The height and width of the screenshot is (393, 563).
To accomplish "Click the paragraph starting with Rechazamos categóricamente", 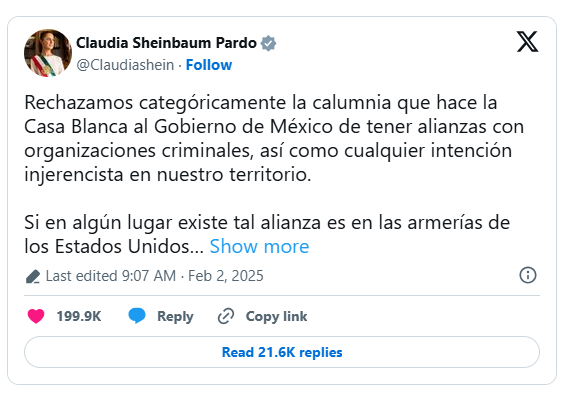I will click(274, 139).
